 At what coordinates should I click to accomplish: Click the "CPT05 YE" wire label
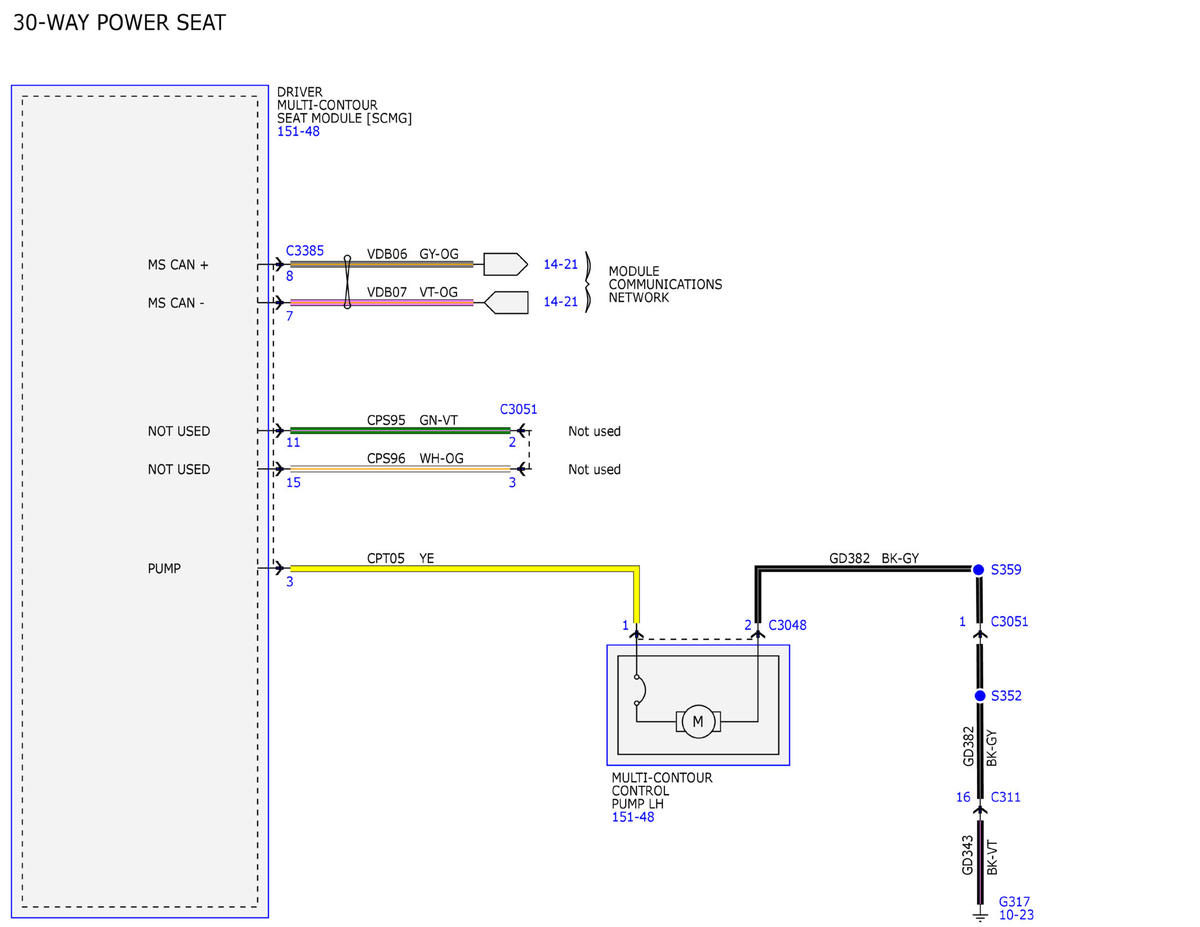pyautogui.click(x=400, y=558)
